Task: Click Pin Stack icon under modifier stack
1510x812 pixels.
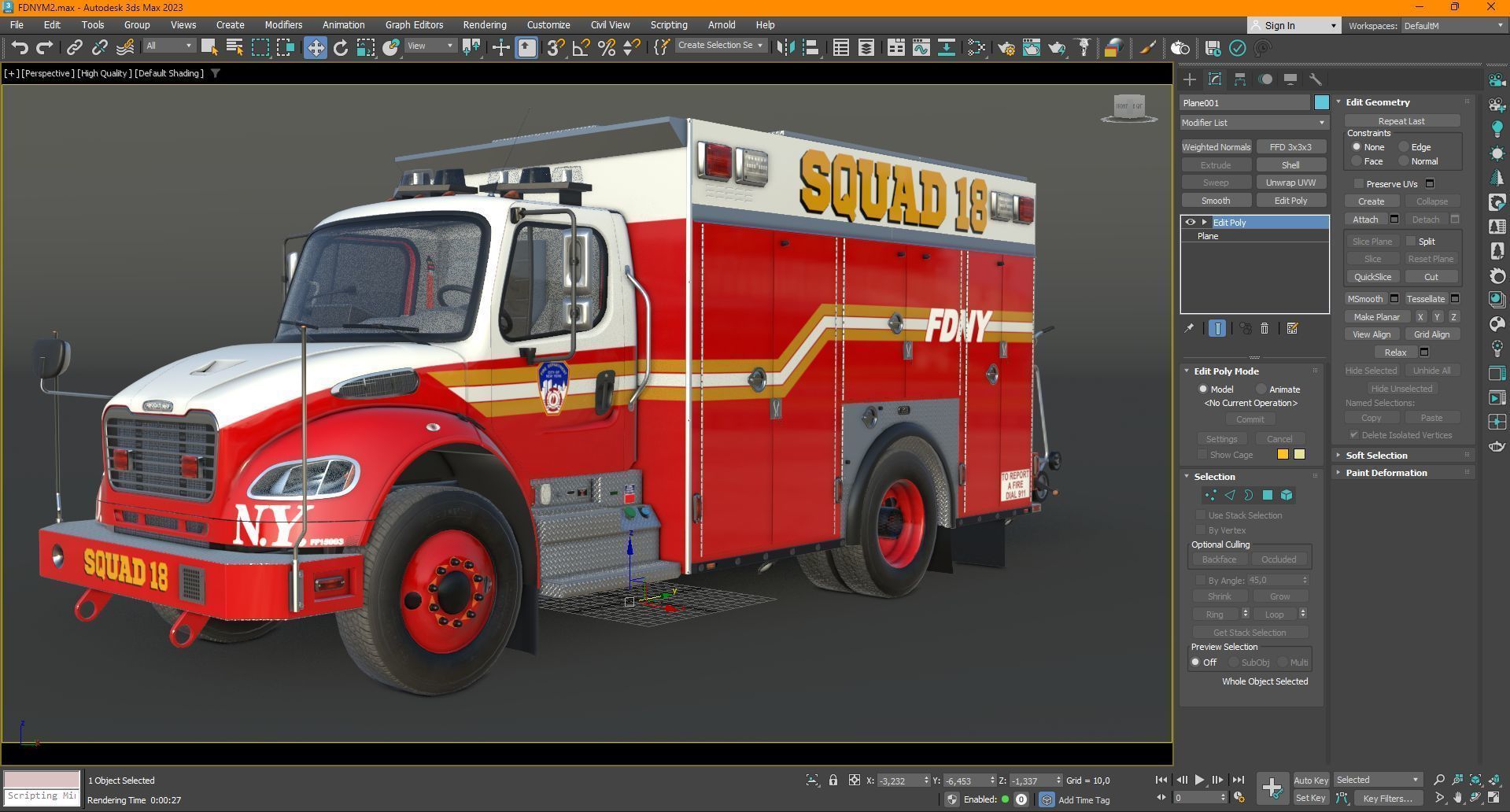Action: click(x=1189, y=328)
